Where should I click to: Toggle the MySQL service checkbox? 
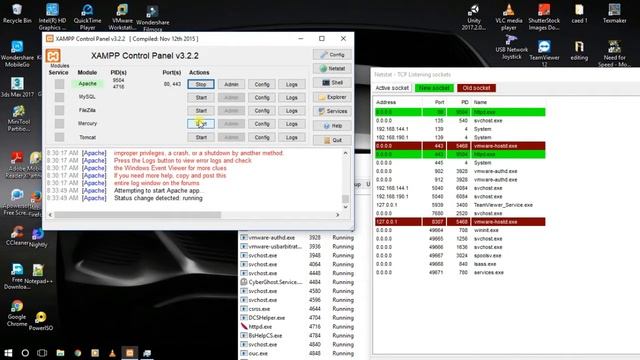60,97
